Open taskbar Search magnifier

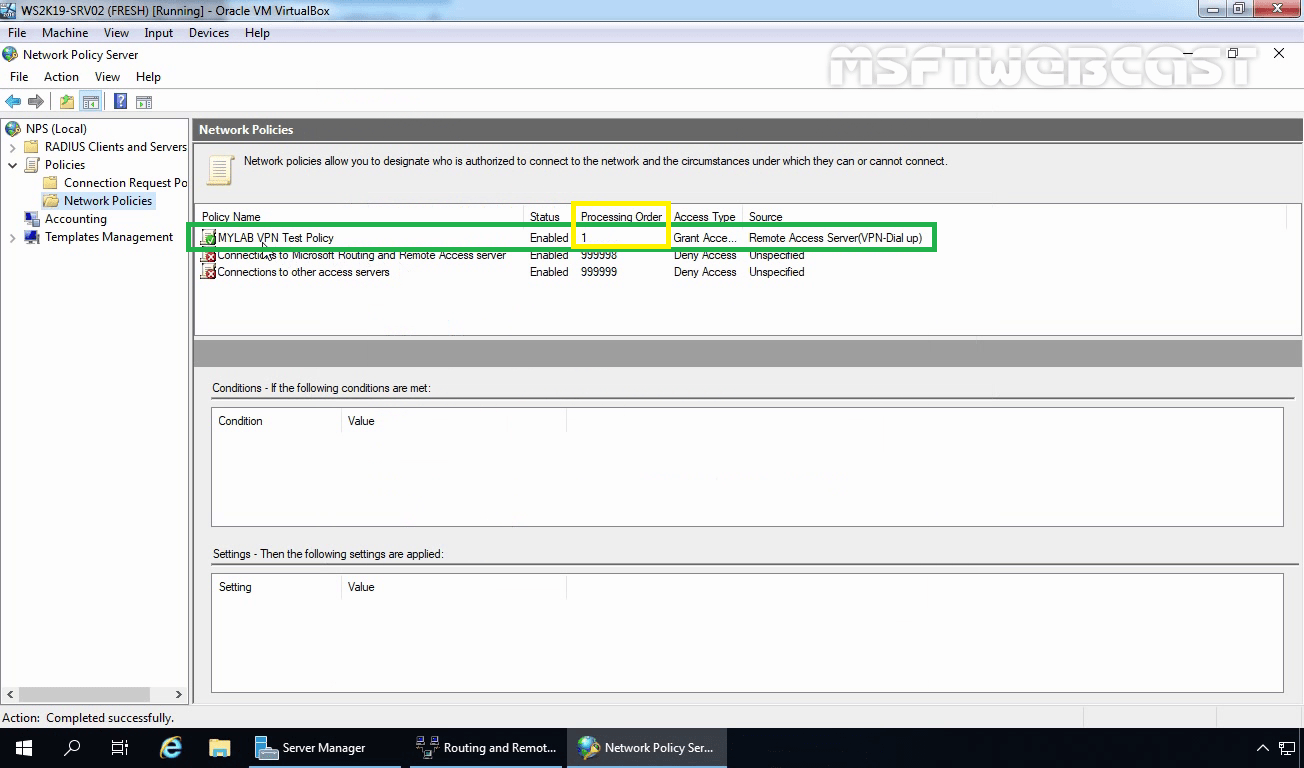(72, 747)
